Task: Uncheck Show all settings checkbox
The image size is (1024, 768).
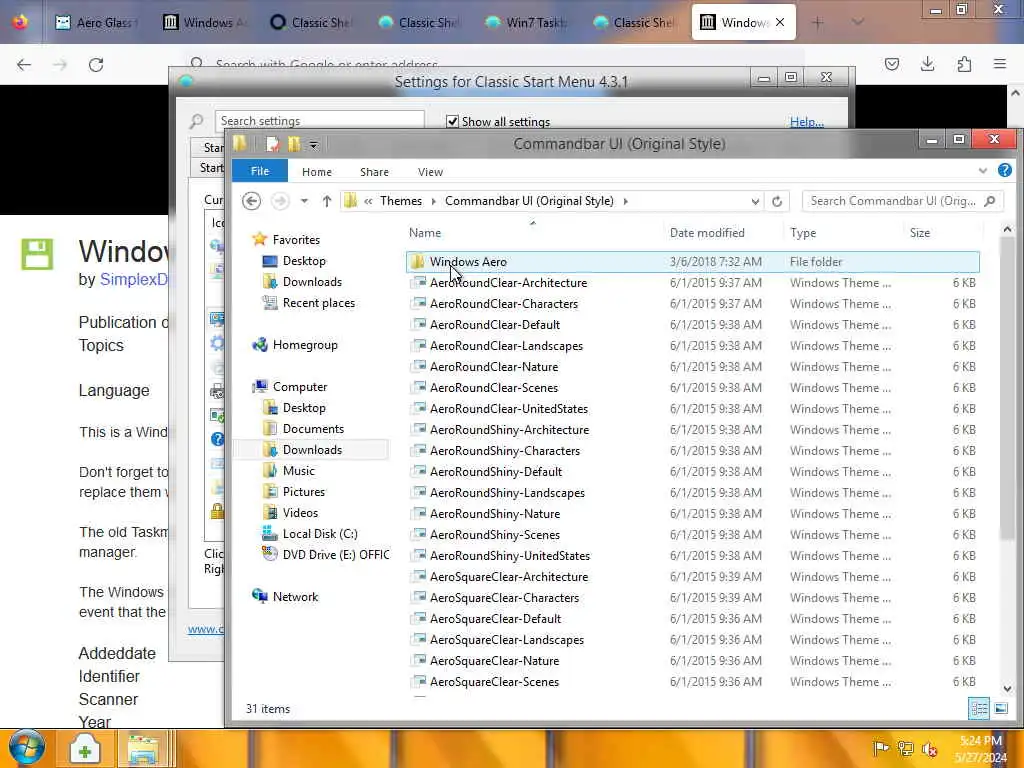Action: (x=452, y=121)
